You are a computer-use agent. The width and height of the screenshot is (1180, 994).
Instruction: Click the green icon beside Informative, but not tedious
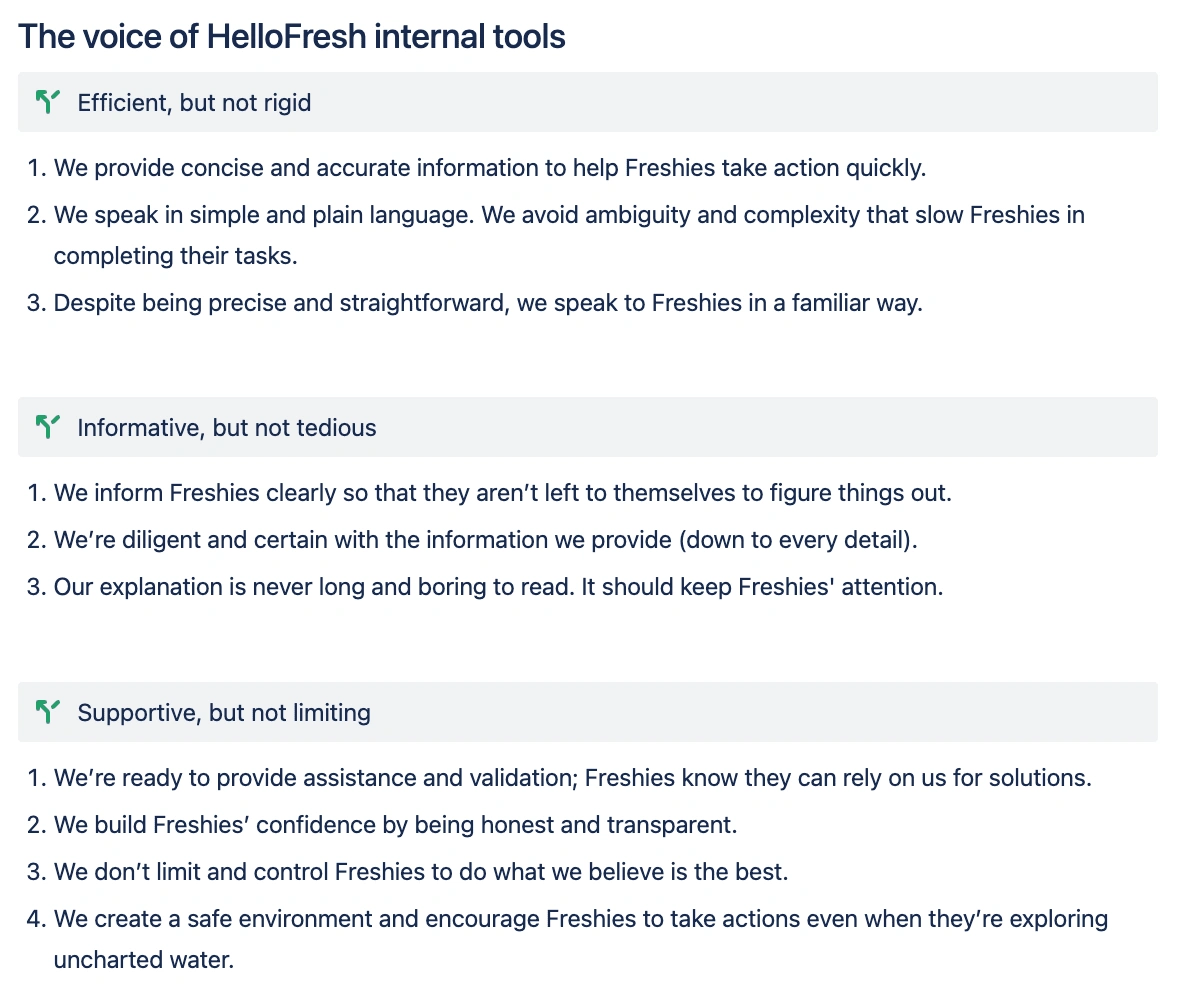[47, 427]
